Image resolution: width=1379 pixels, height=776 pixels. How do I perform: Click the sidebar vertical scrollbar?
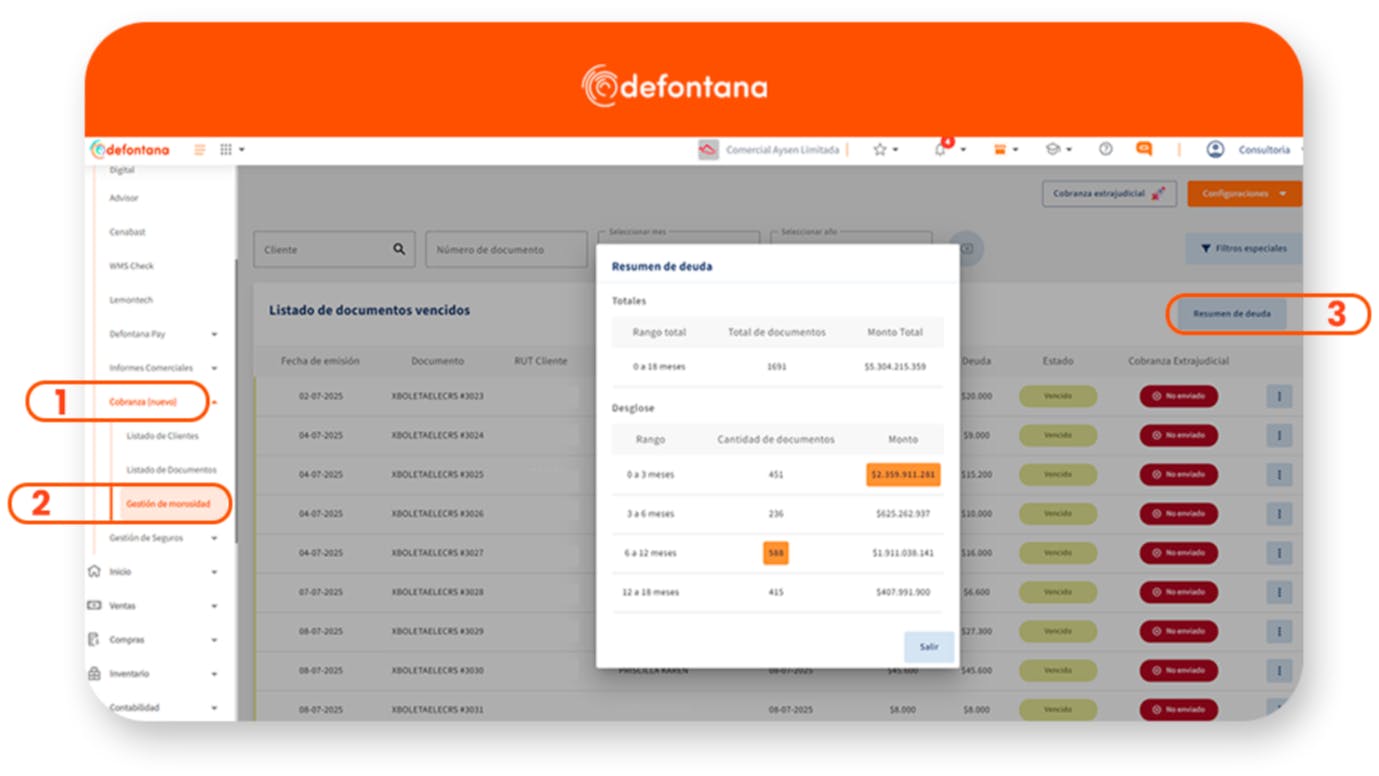236,400
